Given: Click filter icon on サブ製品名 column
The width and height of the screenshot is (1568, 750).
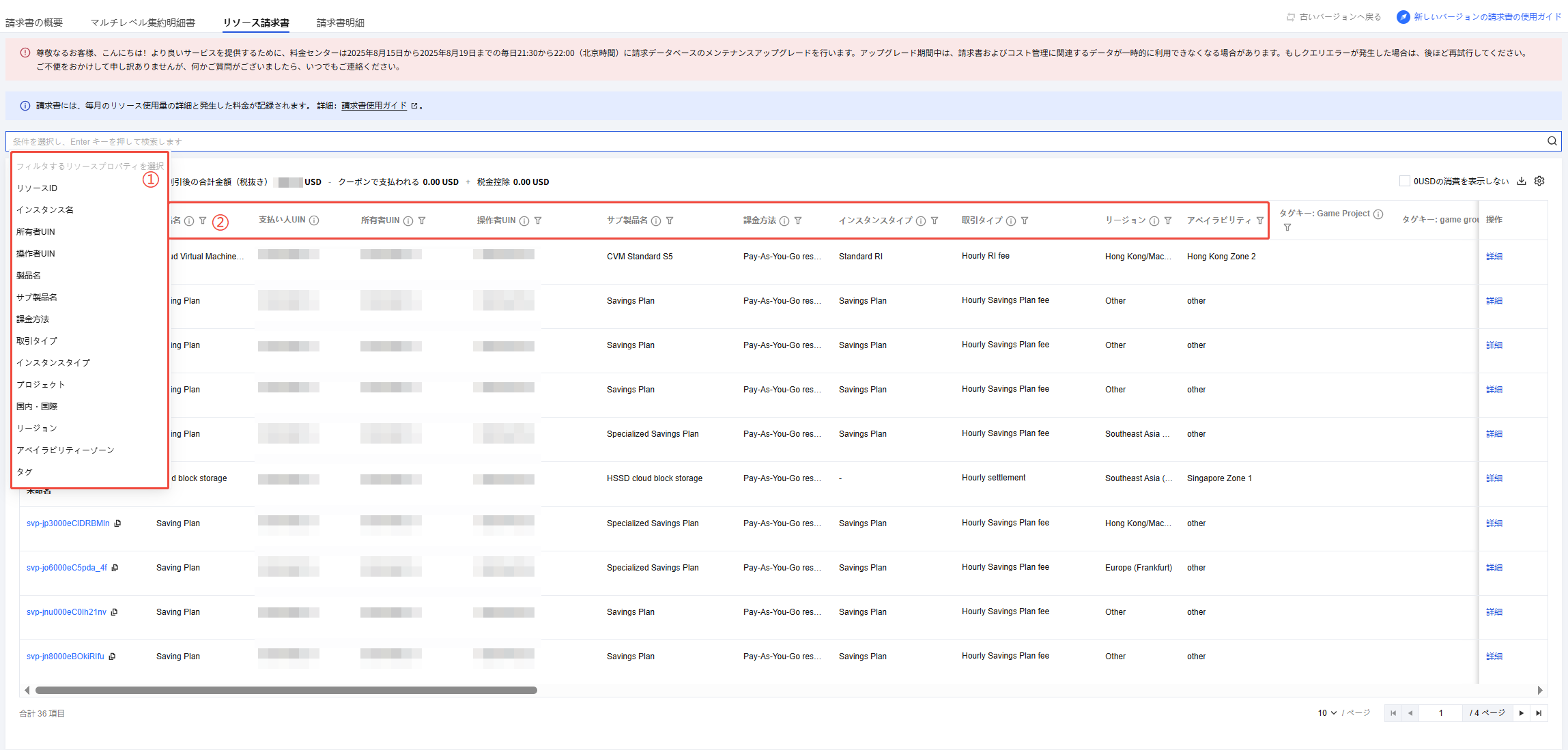Looking at the screenshot, I should click(x=670, y=220).
